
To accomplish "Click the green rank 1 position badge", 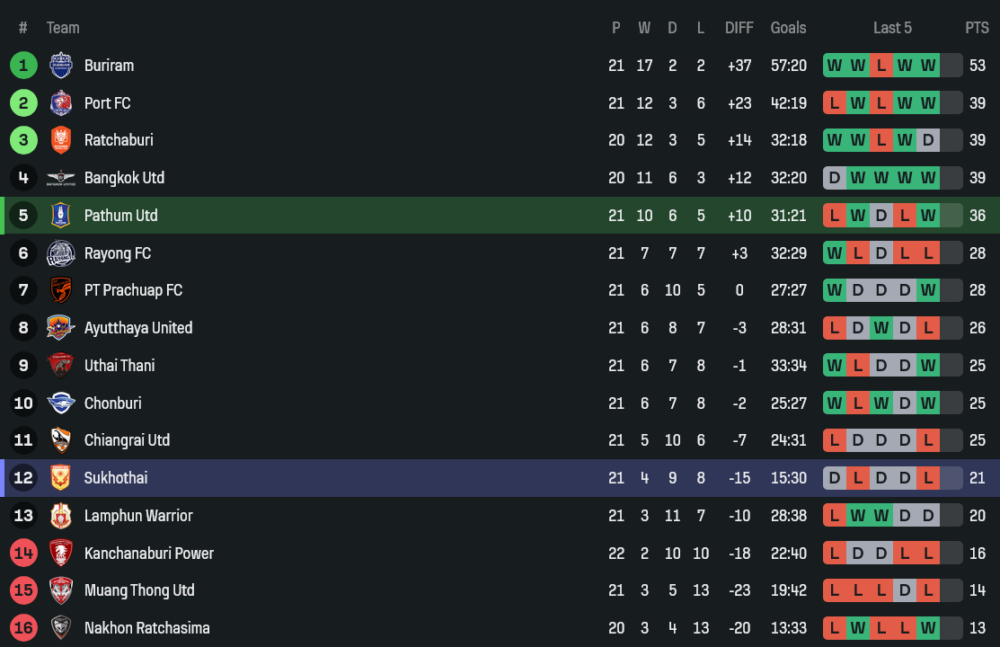I will (23, 66).
